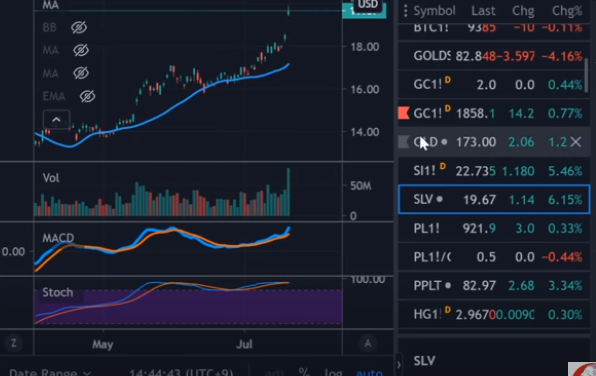Screen dimensions: 596x376
Task: Sort the watchlist by the Last column
Action: [483, 11]
